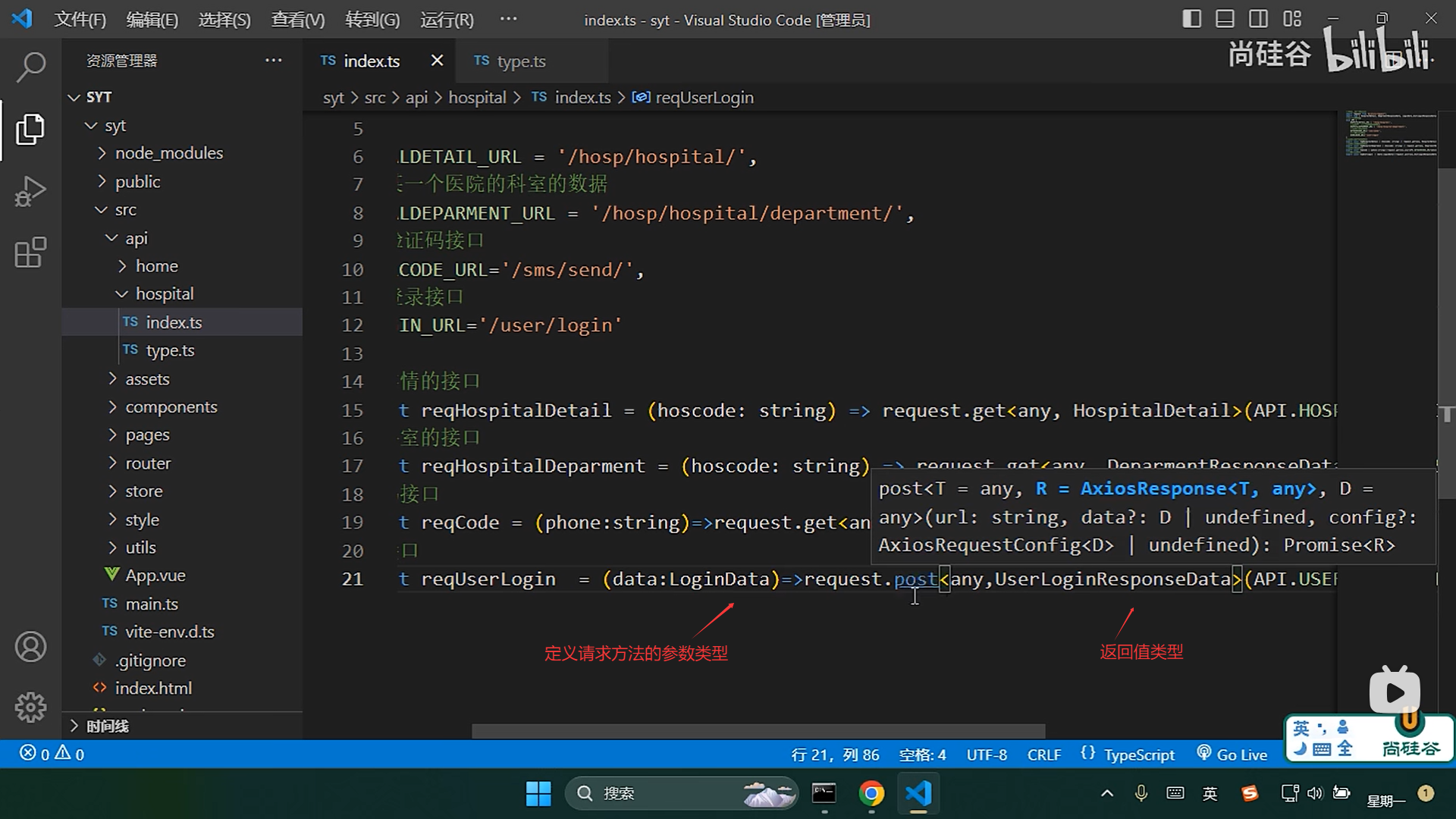Screen dimensions: 1456x819
Task: Open the Search view in activity bar
Action: point(30,67)
